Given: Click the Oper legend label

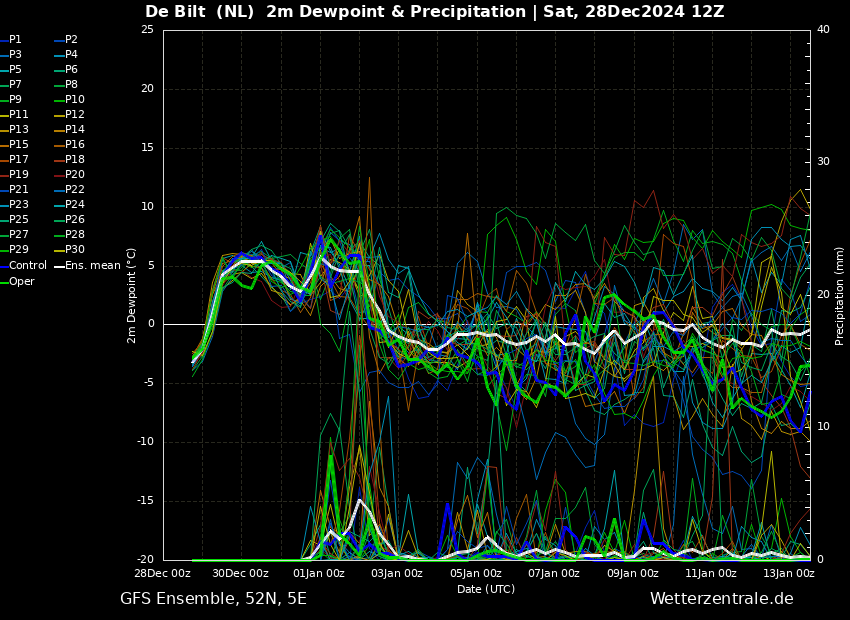Looking at the screenshot, I should pyautogui.click(x=22, y=282).
